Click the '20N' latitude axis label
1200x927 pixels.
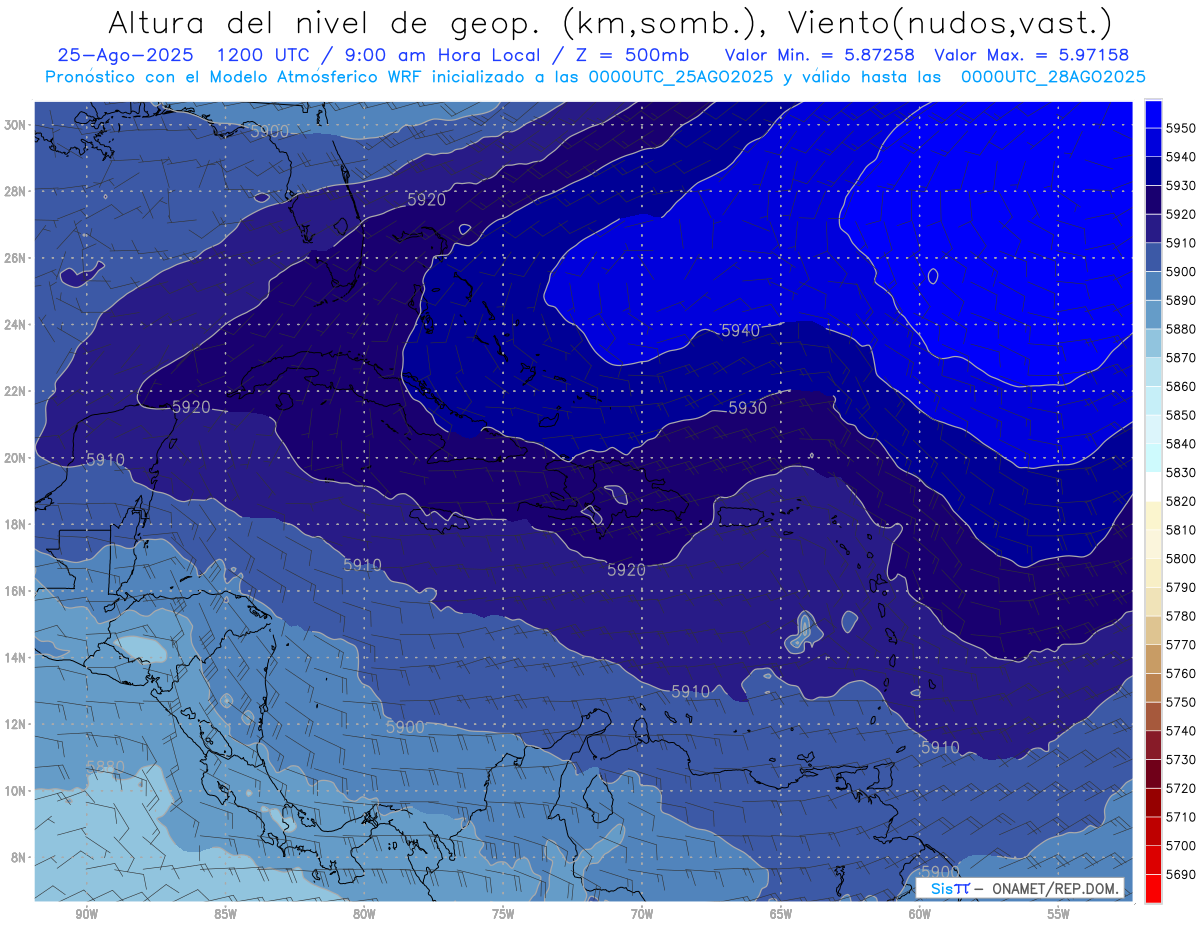click(15, 458)
